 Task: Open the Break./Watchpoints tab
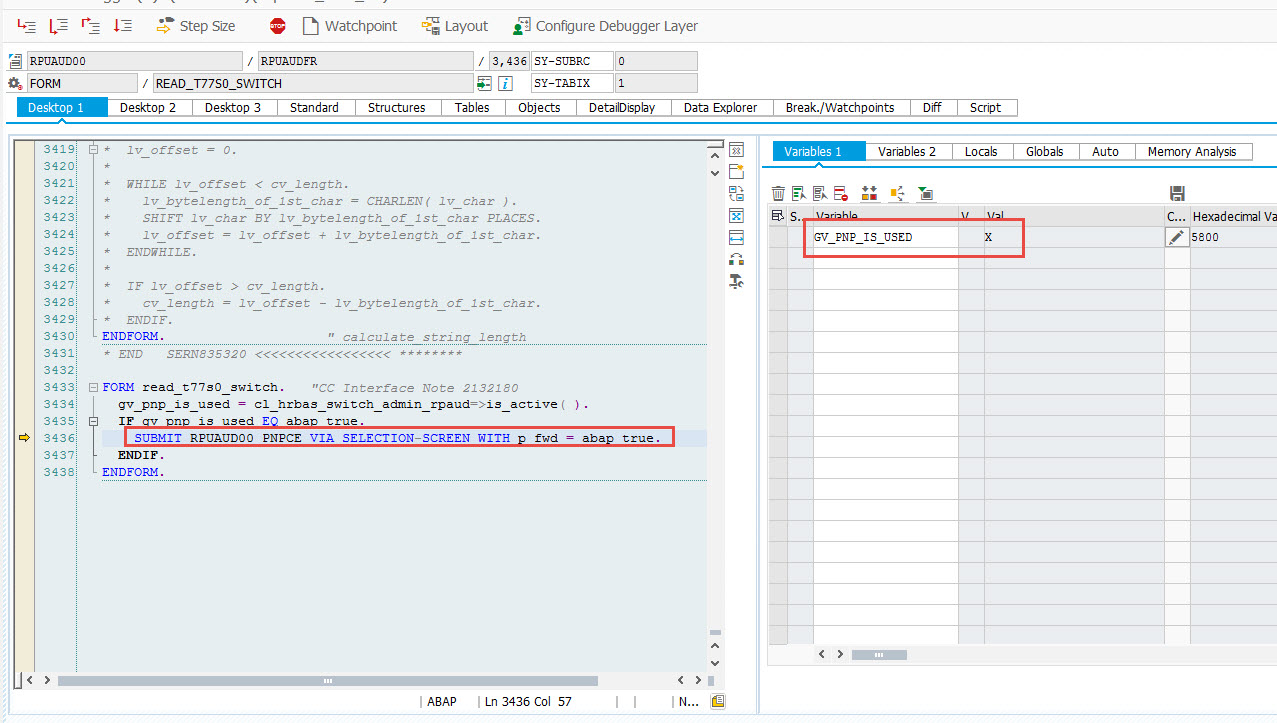click(840, 107)
